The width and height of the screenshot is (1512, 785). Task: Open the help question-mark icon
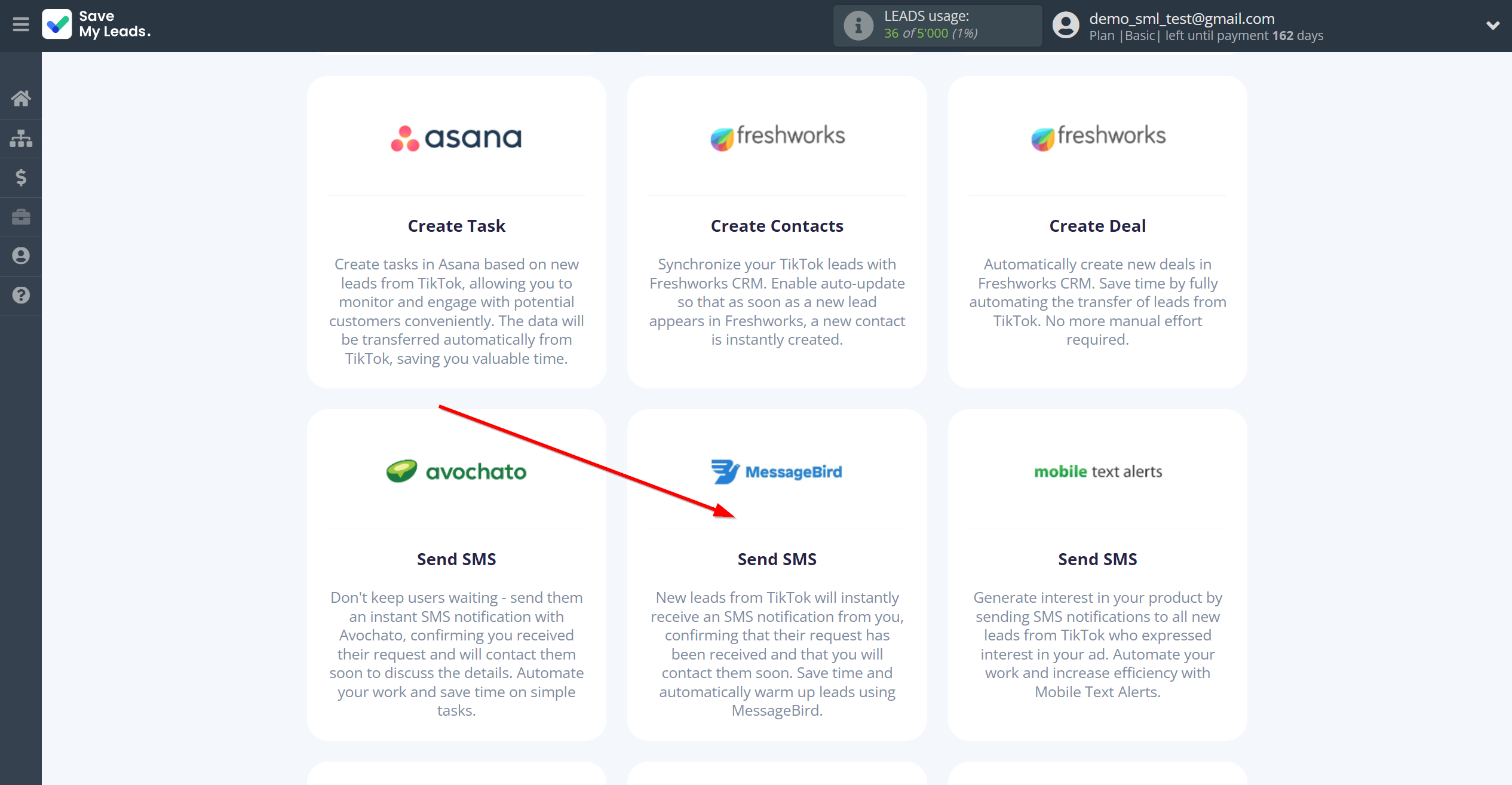point(21,295)
